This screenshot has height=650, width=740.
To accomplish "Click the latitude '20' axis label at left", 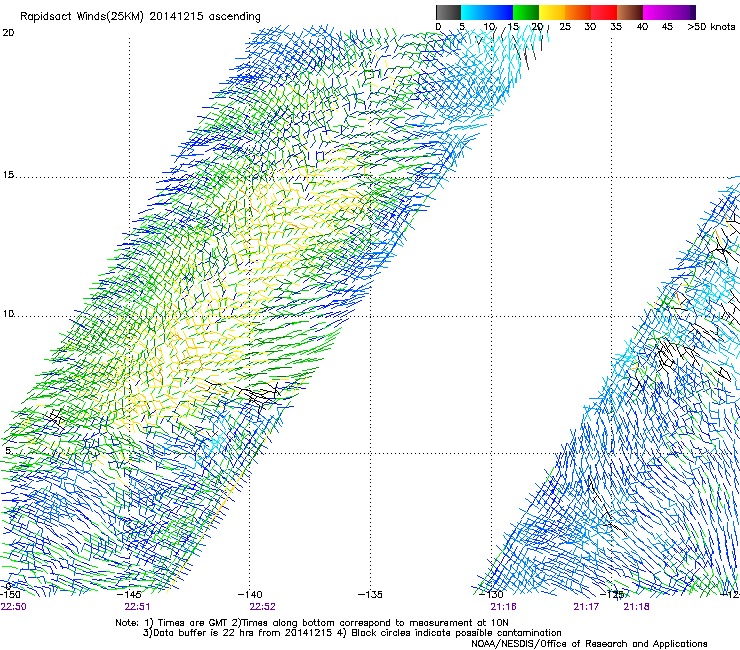I will pyautogui.click(x=8, y=33).
